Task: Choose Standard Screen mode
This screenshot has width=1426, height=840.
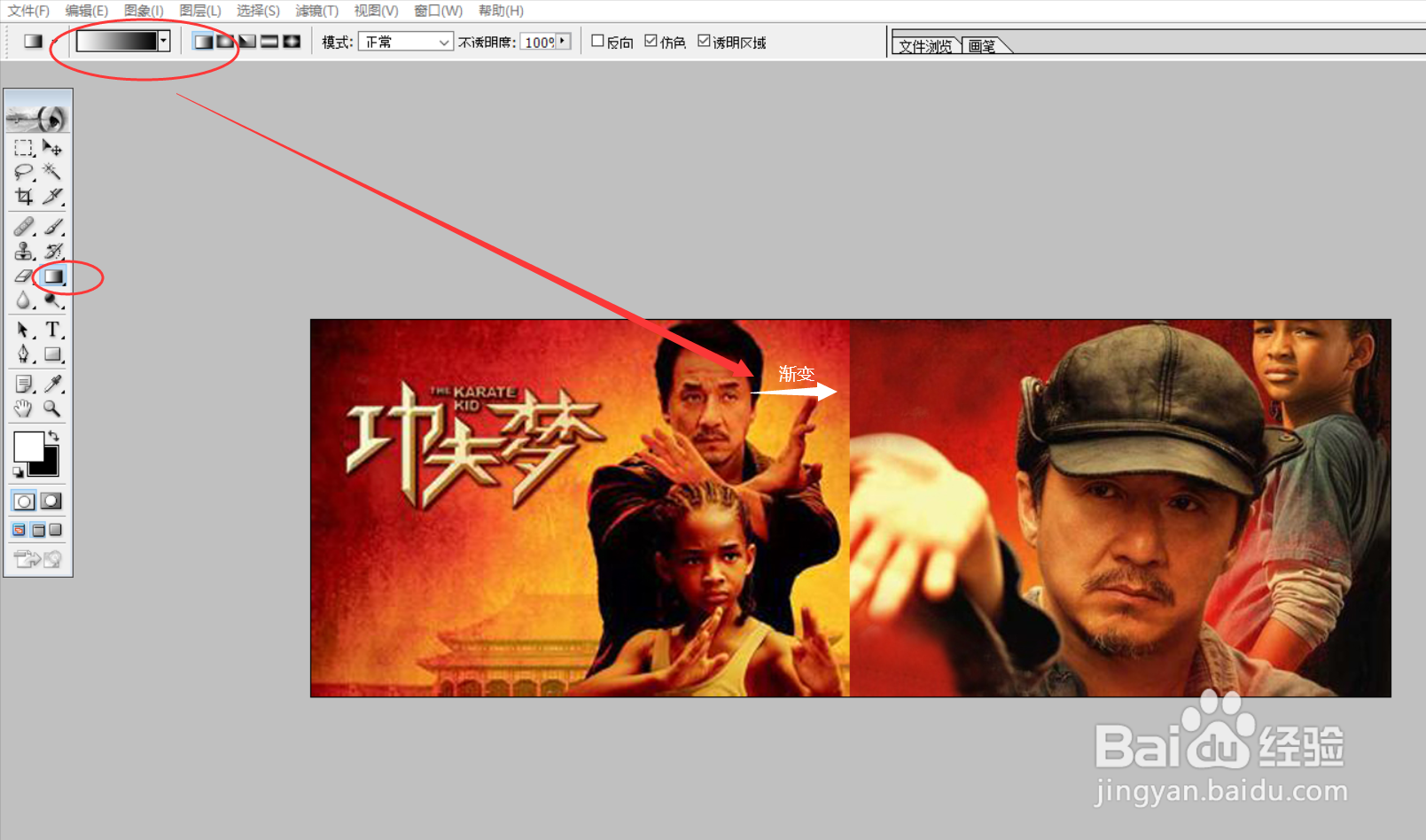Action: pos(19,530)
